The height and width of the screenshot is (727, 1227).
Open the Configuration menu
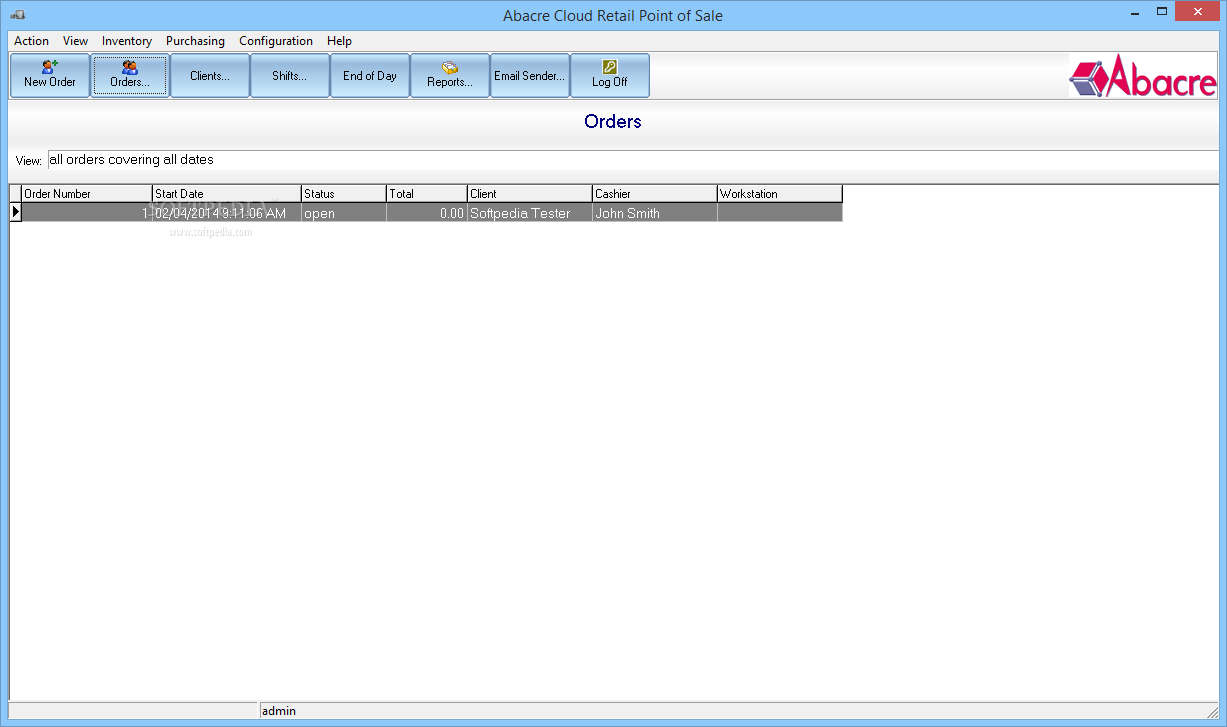tap(276, 41)
